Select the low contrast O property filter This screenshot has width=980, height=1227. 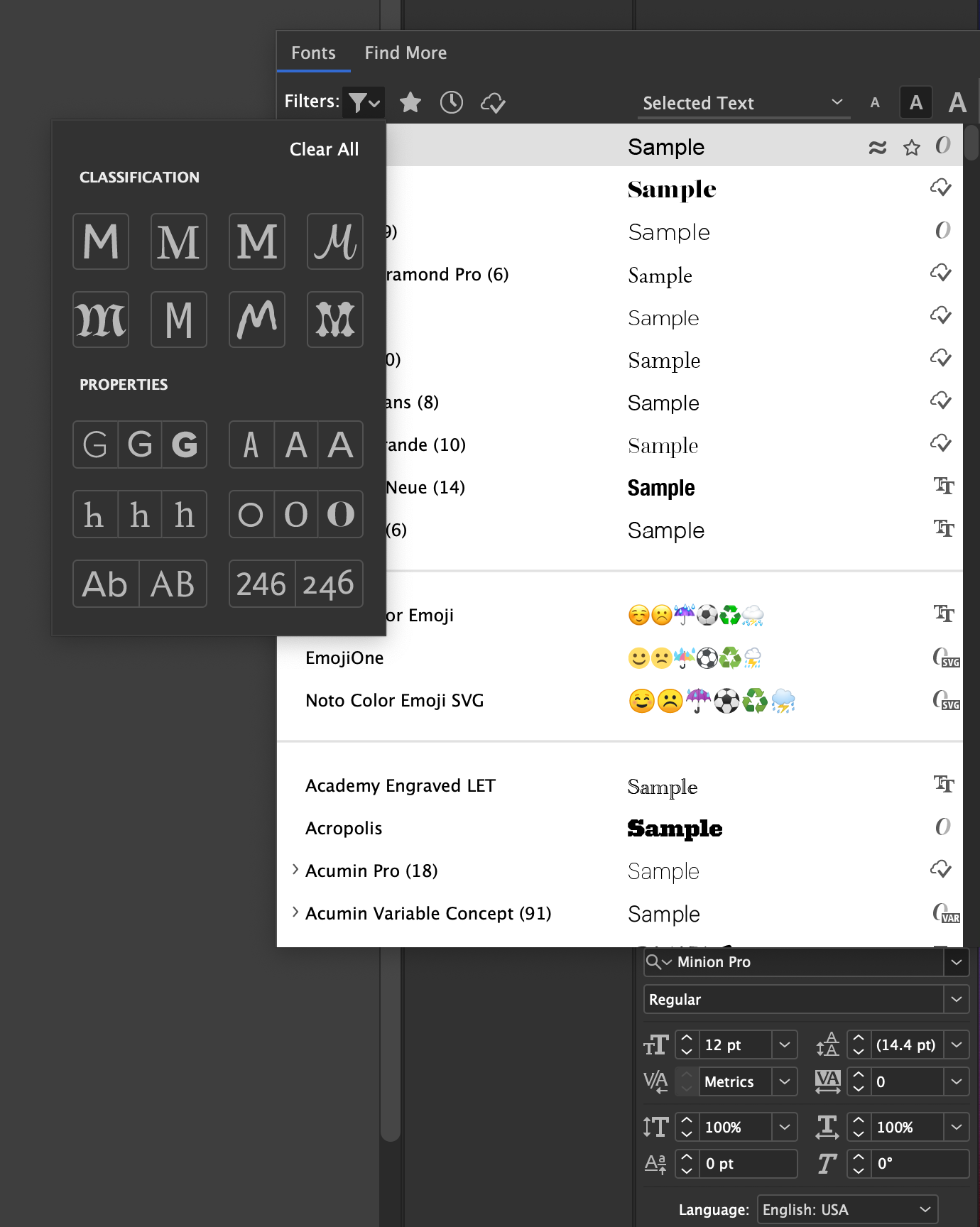point(251,514)
